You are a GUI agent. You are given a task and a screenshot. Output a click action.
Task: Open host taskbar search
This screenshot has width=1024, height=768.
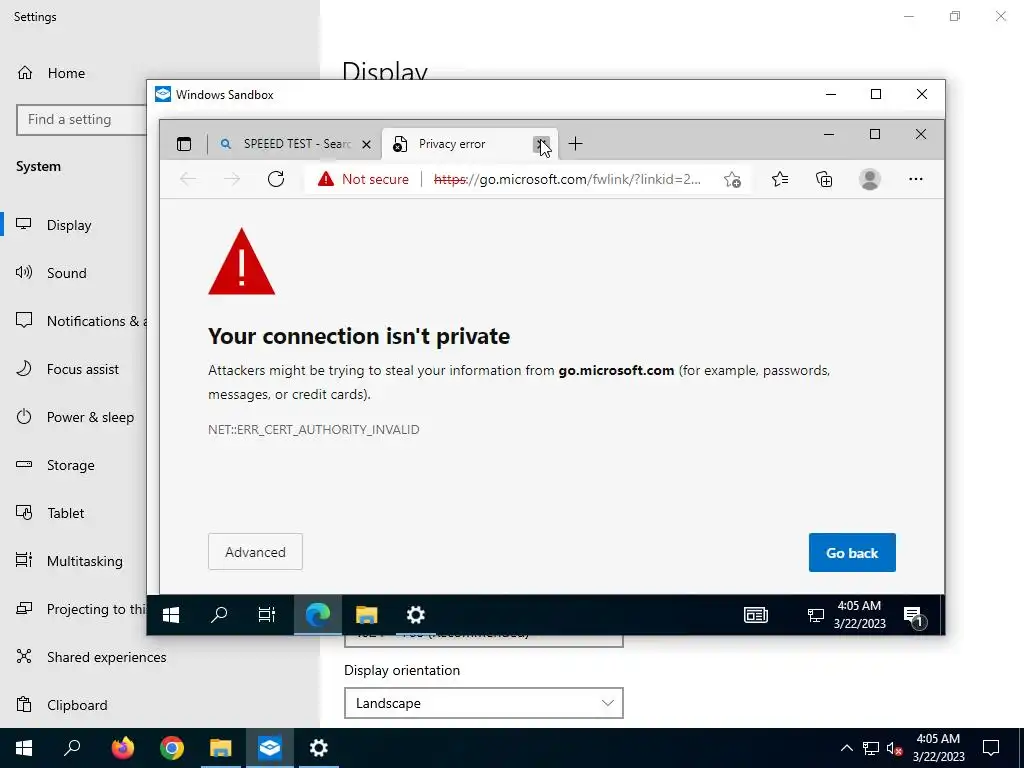(72, 748)
